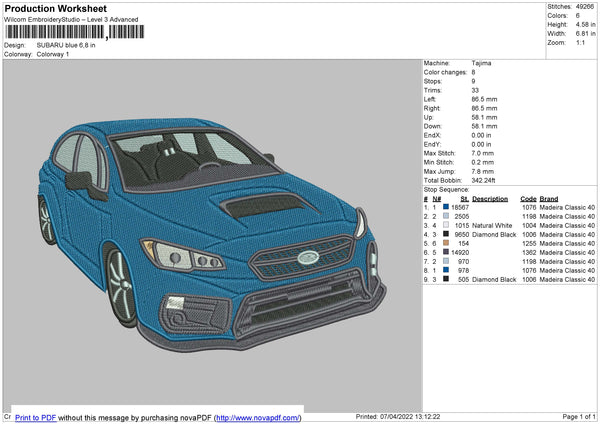Click 'Diamond Black' description in row 4

tap(494, 235)
